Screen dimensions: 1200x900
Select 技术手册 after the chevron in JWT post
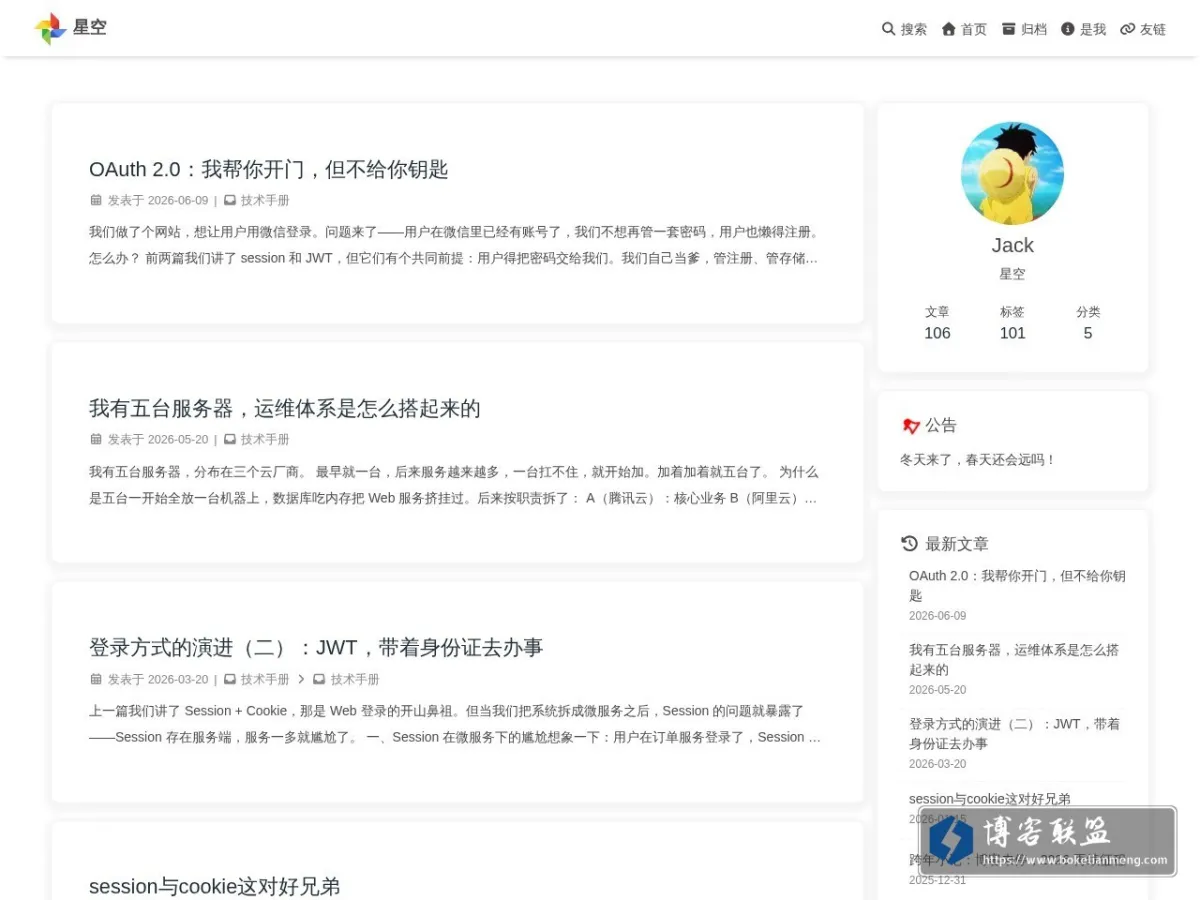point(355,679)
